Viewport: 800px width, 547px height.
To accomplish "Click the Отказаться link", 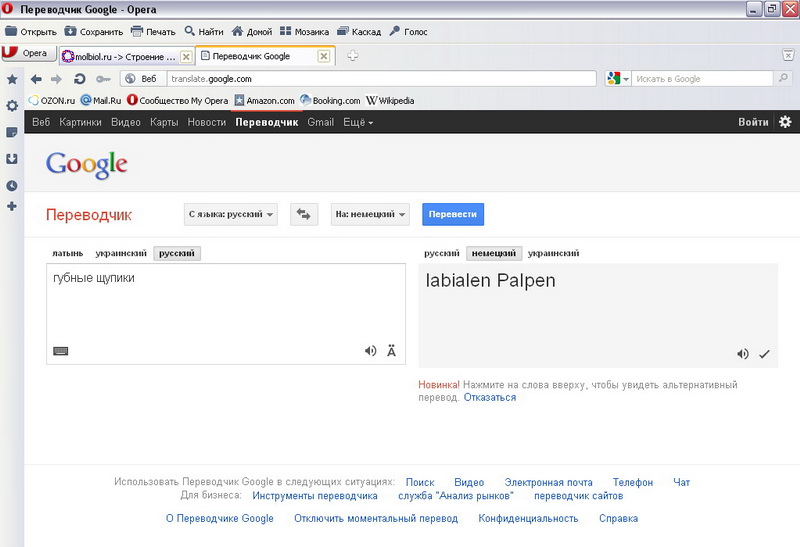I will pos(490,397).
